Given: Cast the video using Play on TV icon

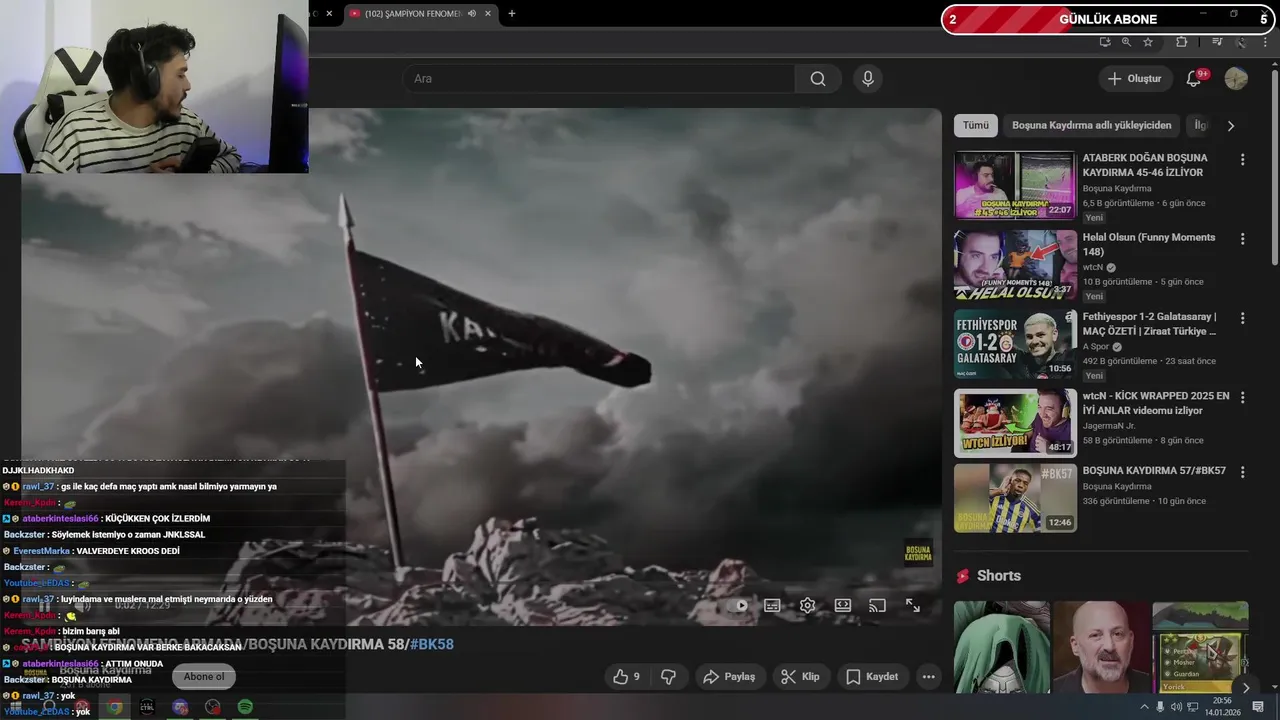Looking at the screenshot, I should (877, 605).
